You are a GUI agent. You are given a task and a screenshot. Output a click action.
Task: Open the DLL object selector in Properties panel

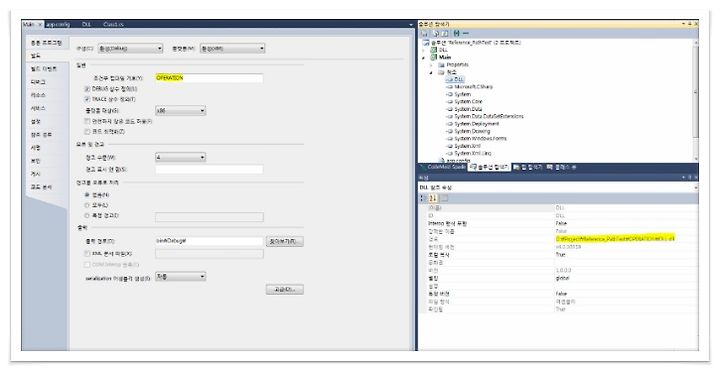click(x=558, y=188)
